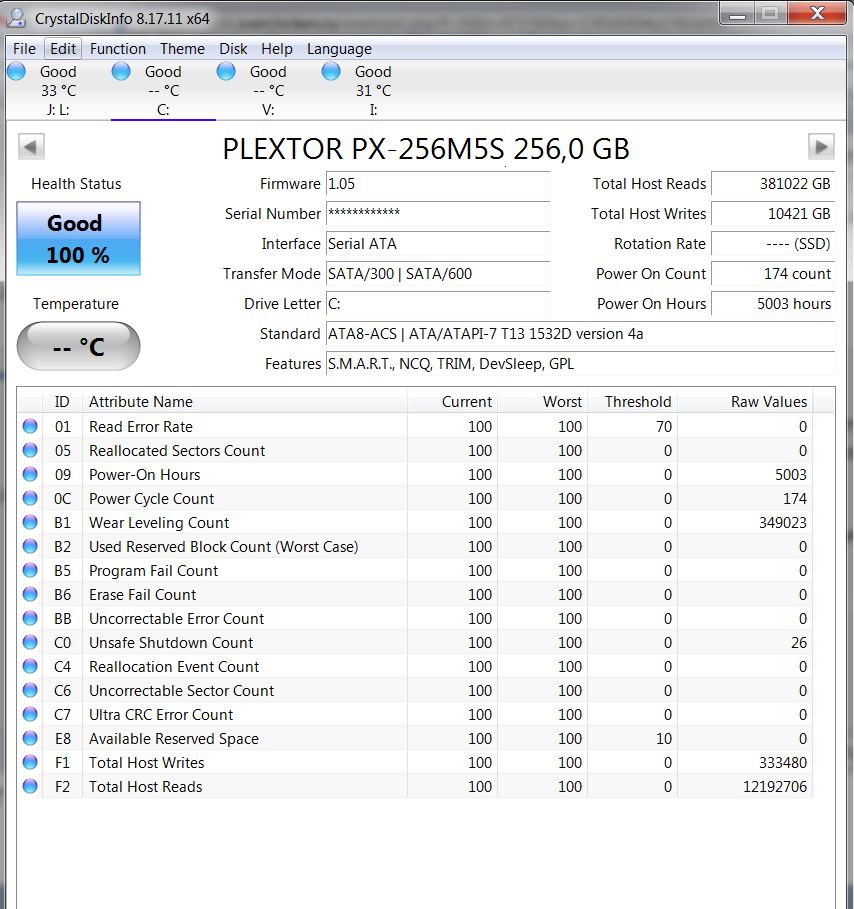Close the CrystalDiskInfo window
This screenshot has width=854, height=909.
tap(817, 13)
